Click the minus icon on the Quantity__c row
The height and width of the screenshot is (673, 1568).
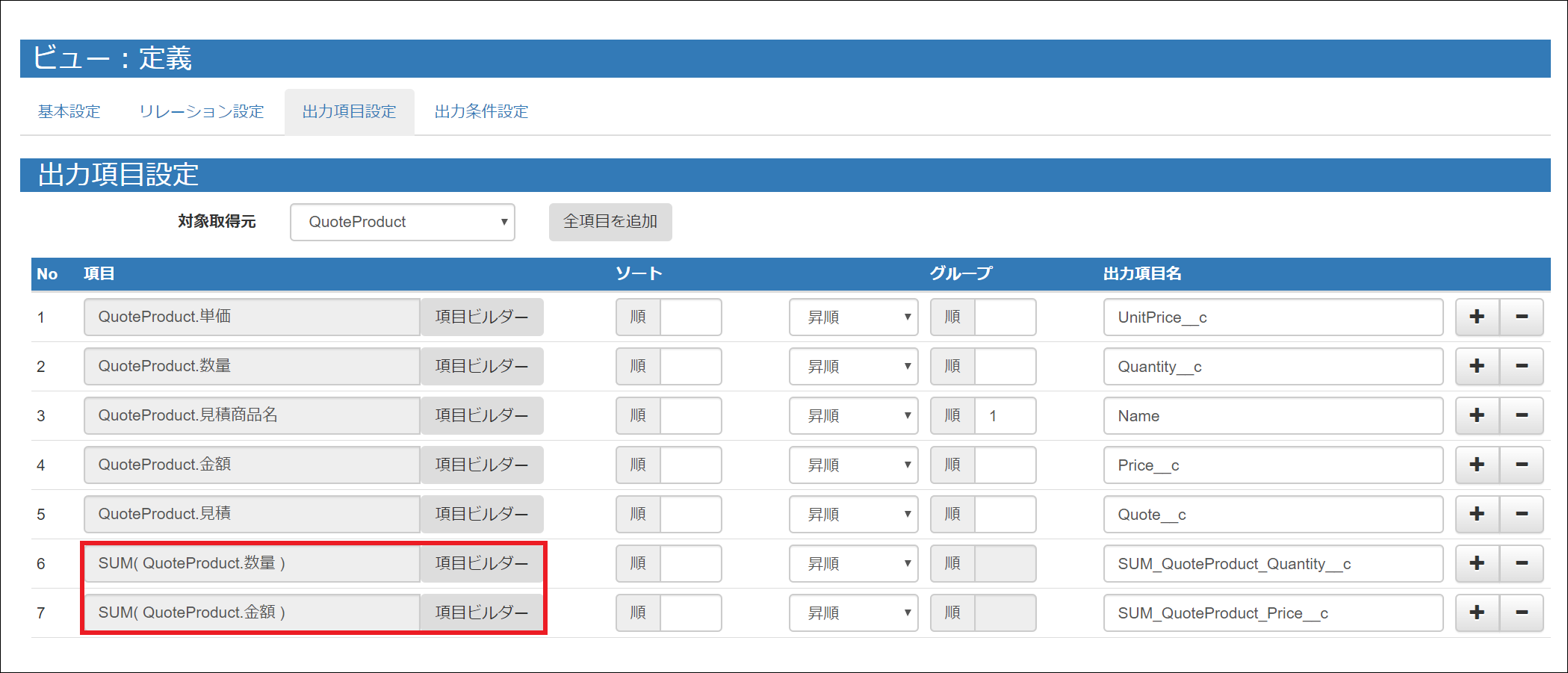click(x=1521, y=366)
